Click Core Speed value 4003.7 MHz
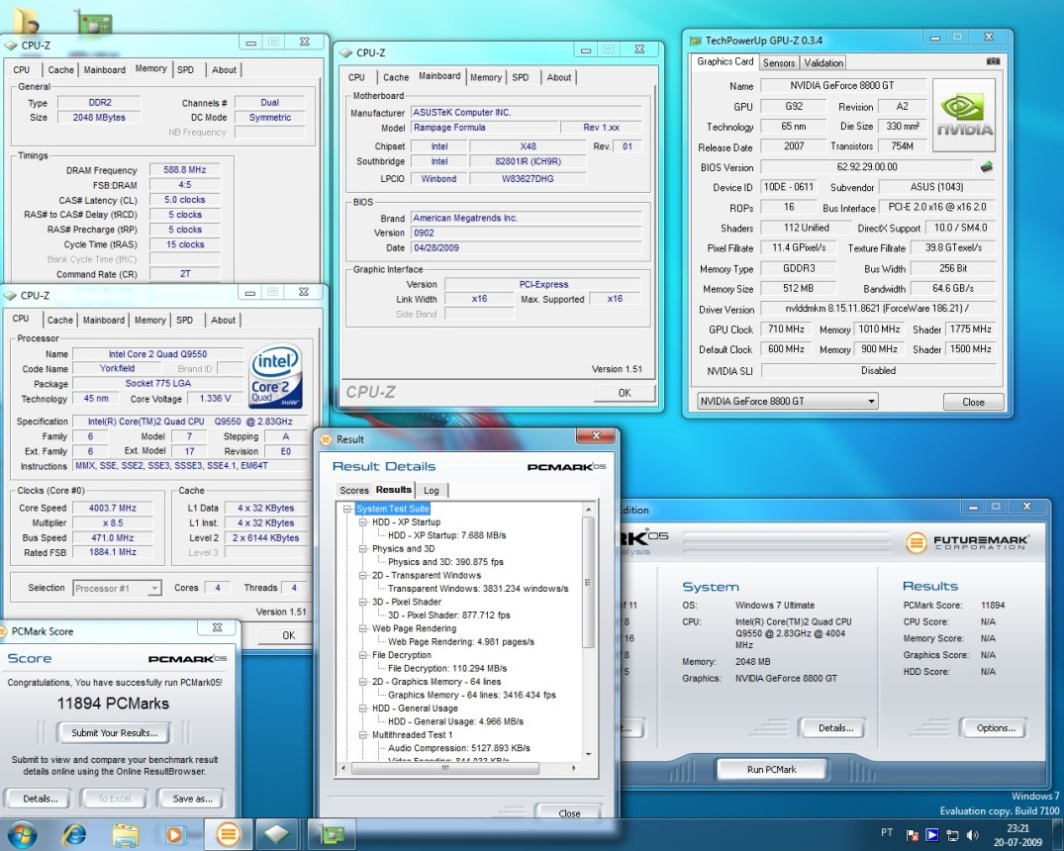1064x851 pixels. coord(113,508)
